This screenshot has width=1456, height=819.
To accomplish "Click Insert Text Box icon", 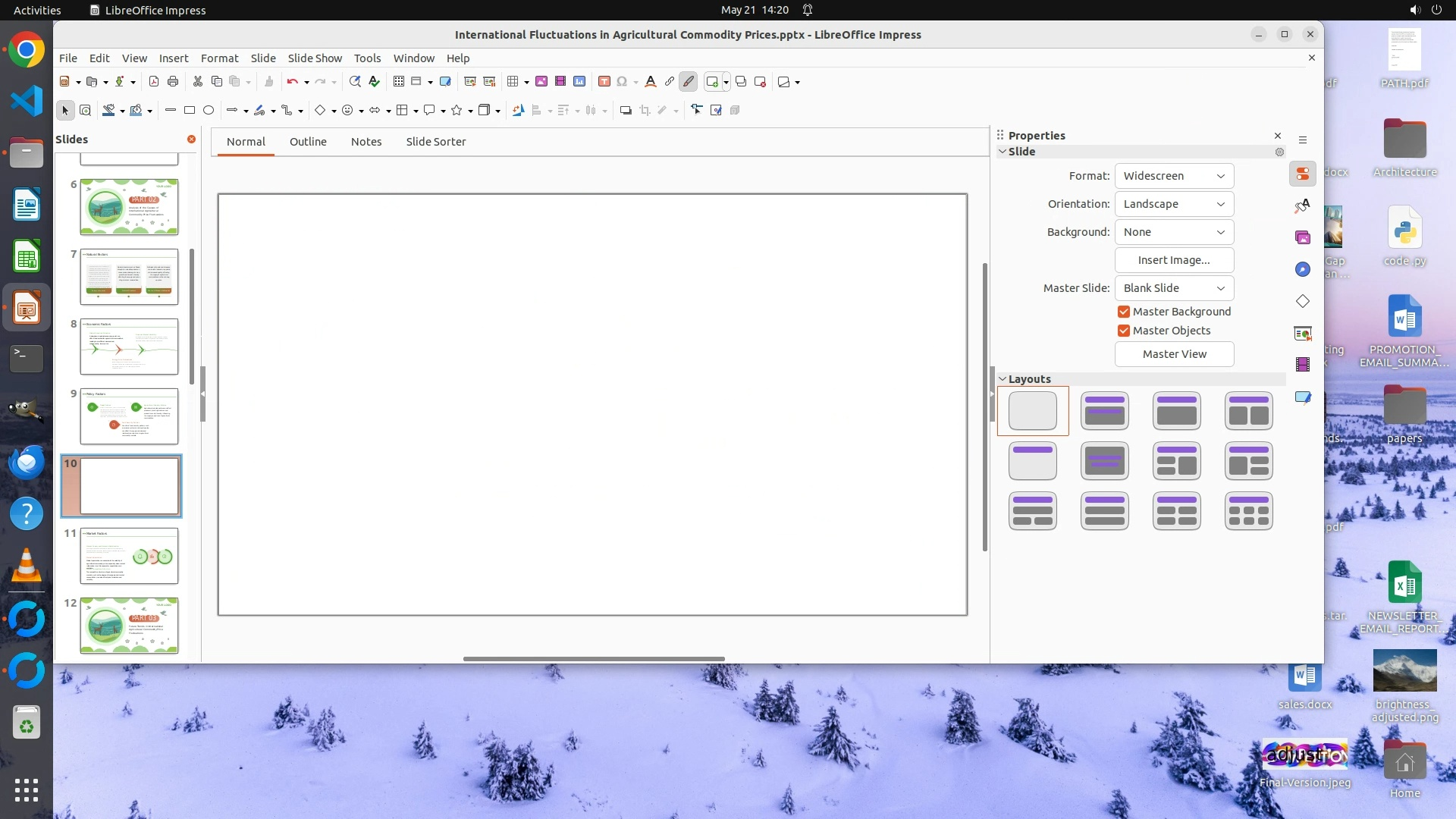I will (x=604, y=82).
